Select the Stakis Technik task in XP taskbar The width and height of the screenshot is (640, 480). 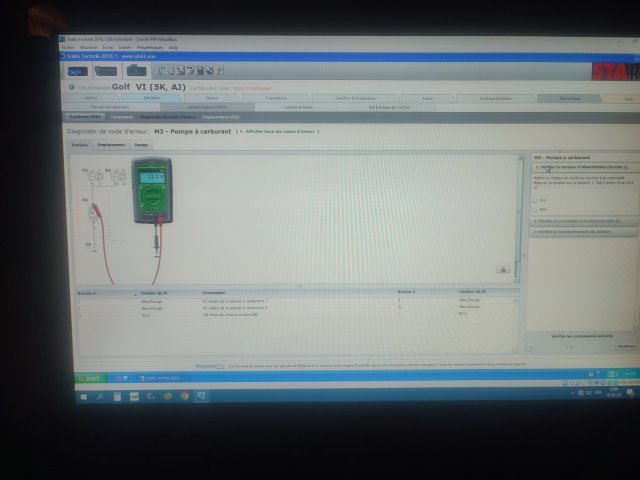pyautogui.click(x=162, y=378)
